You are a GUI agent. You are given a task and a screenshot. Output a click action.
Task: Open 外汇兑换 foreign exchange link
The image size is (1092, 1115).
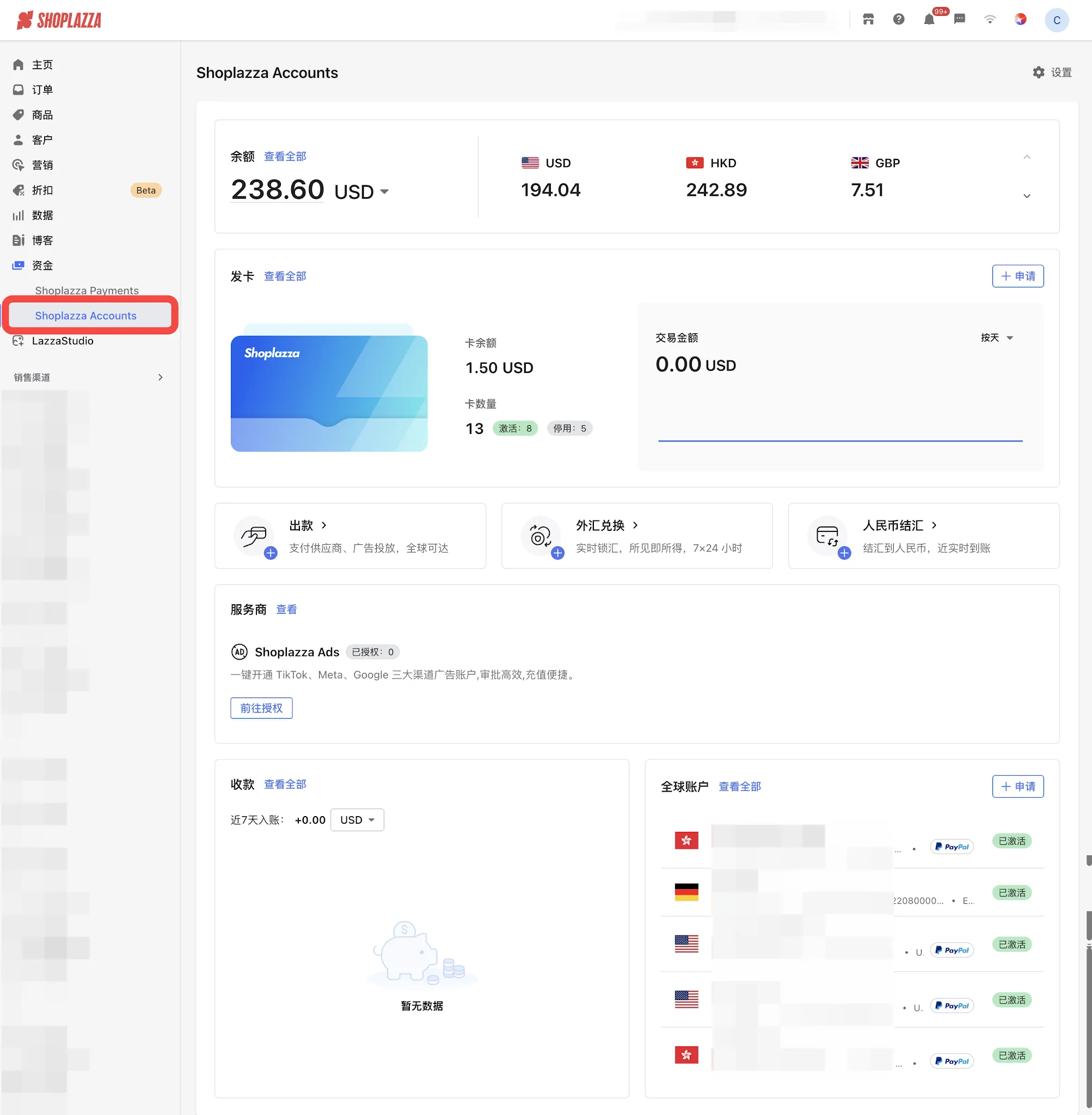[x=607, y=525]
